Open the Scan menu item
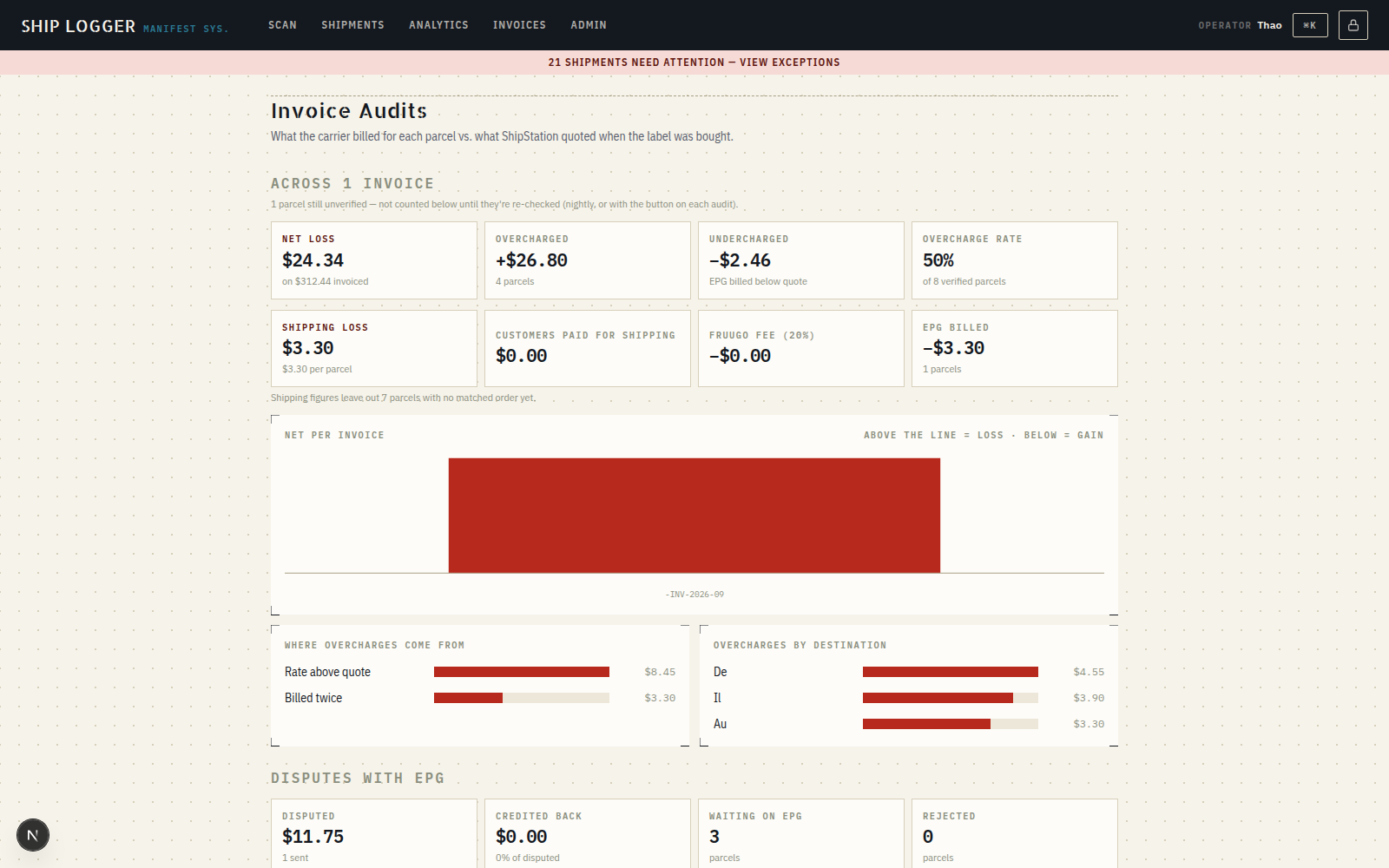The height and width of the screenshot is (868, 1389). [x=282, y=25]
